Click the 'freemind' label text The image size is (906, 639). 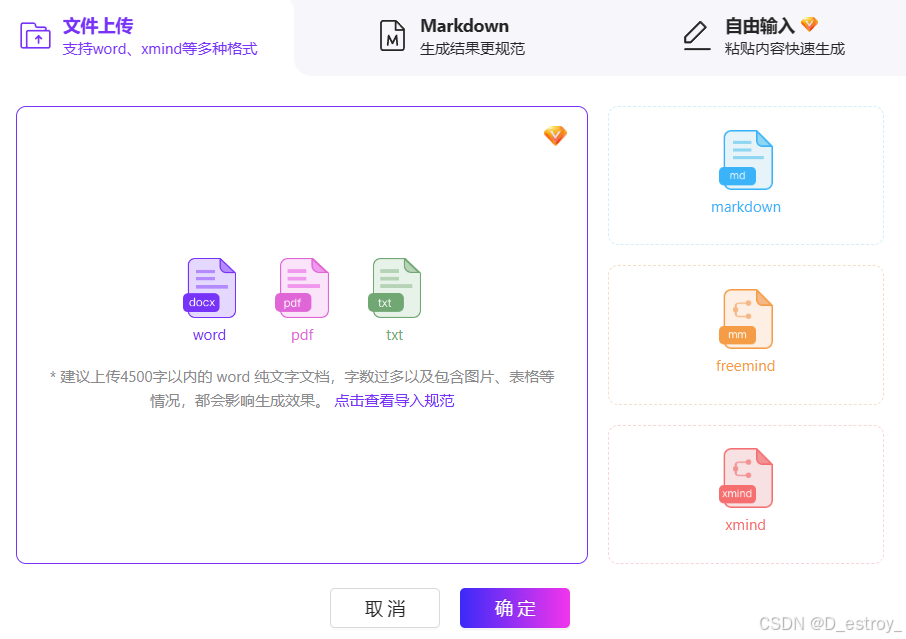coord(745,366)
